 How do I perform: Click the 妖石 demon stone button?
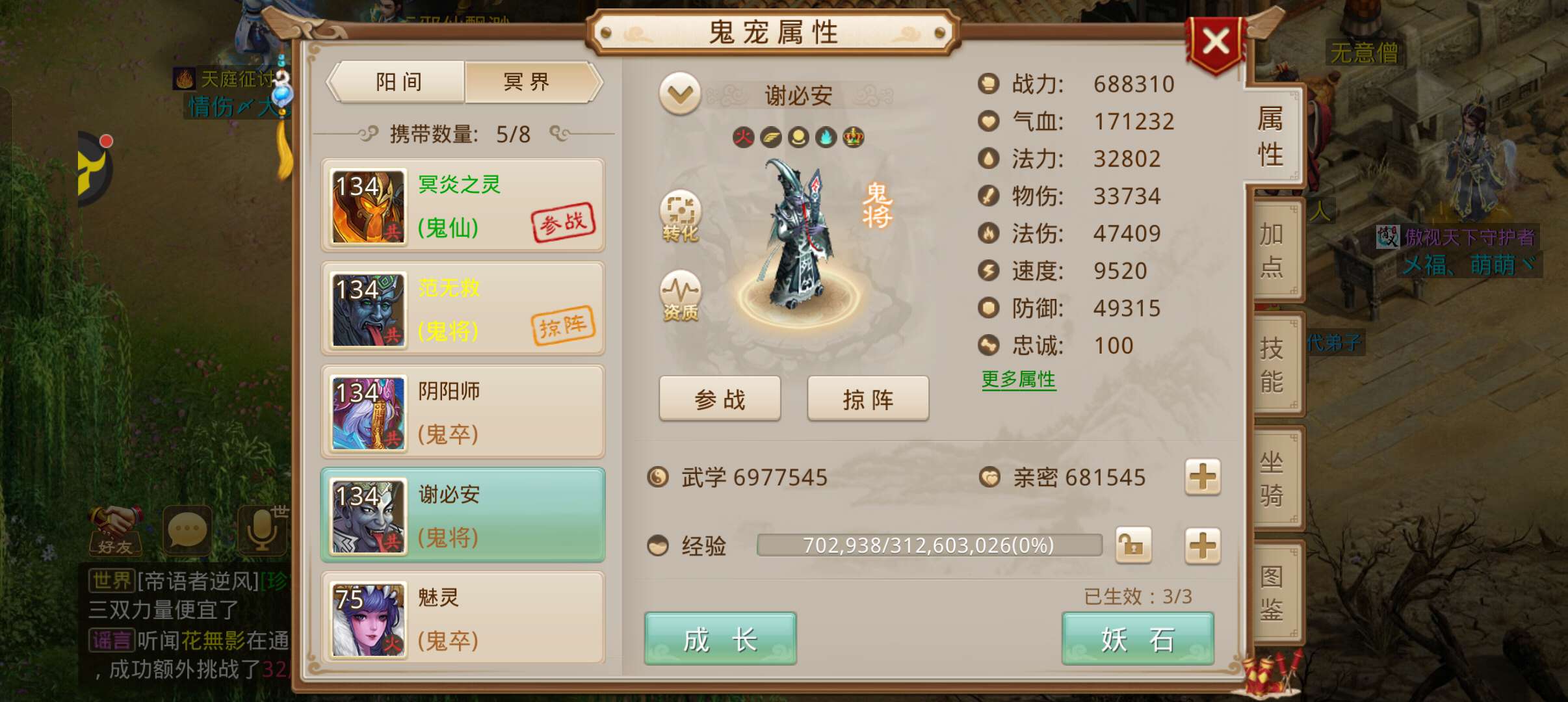tap(1138, 639)
